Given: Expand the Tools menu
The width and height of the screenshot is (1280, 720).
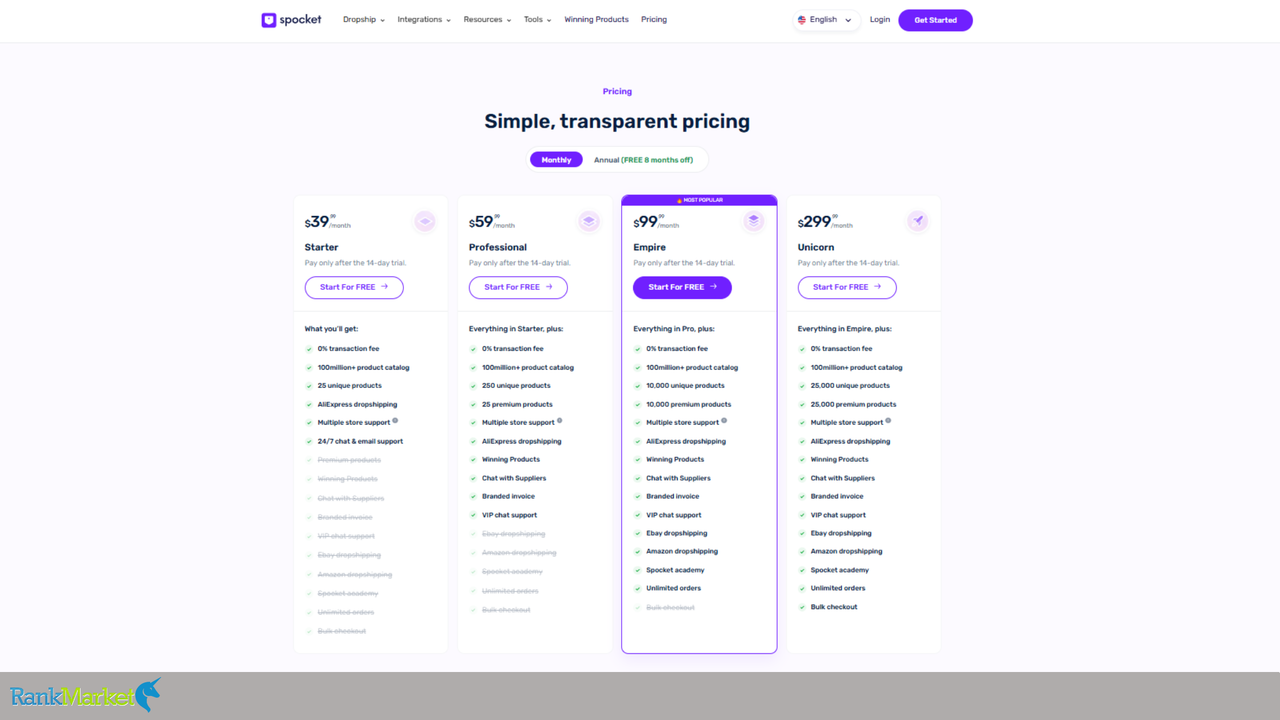Looking at the screenshot, I should 537,20.
